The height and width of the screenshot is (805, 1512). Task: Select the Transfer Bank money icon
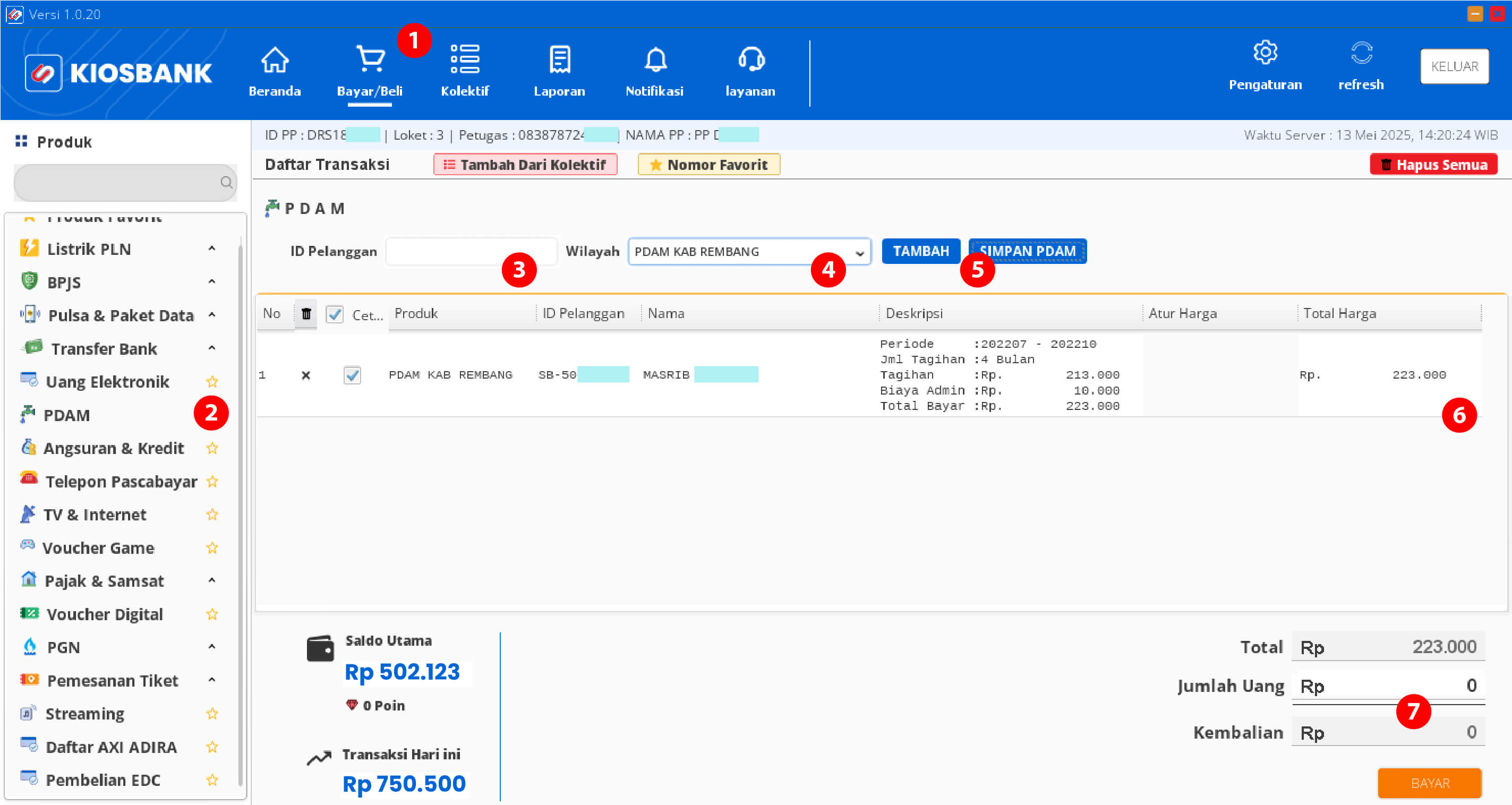coord(32,346)
